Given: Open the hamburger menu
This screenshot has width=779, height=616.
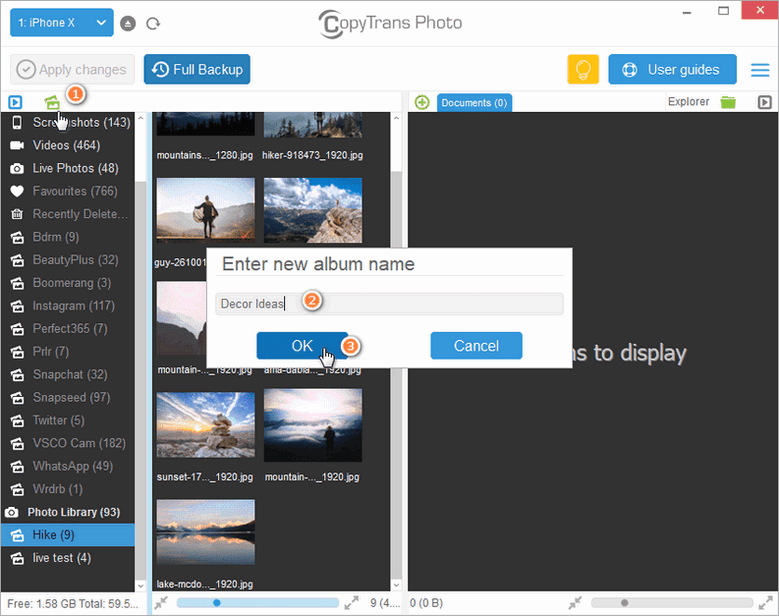Looking at the screenshot, I should pyautogui.click(x=760, y=70).
